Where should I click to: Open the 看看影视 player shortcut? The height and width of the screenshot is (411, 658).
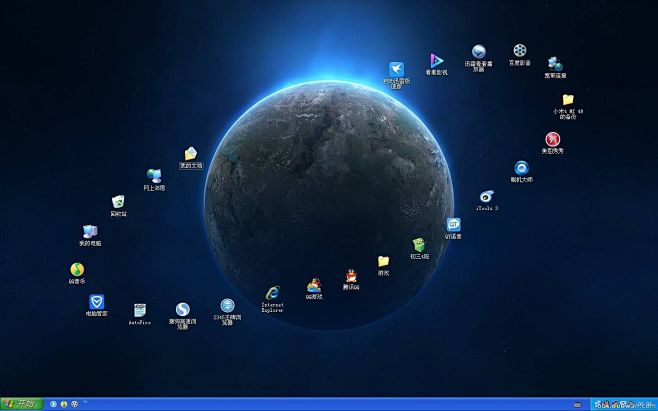click(436, 61)
